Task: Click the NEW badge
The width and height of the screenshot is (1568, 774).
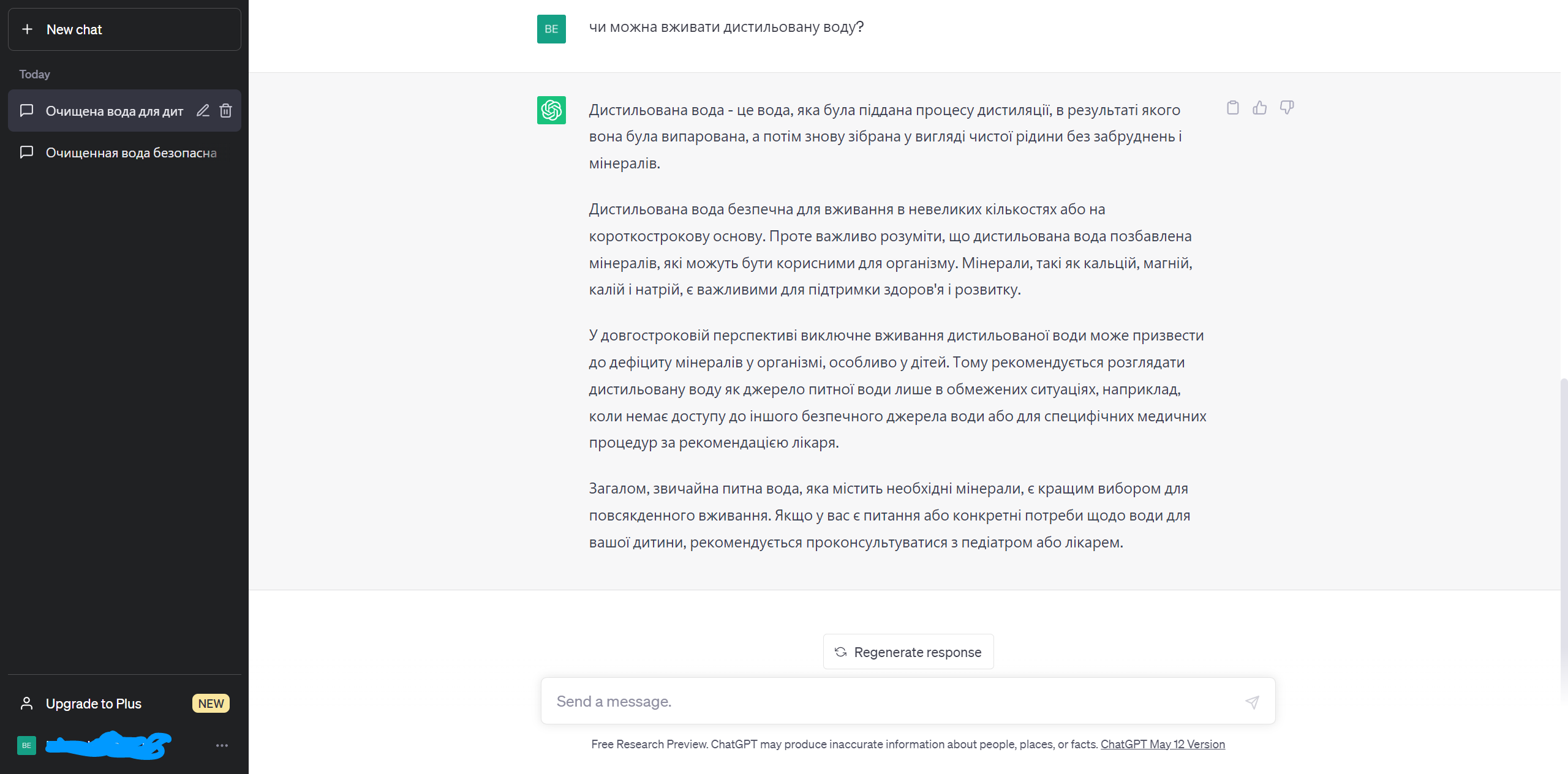Action: click(x=211, y=704)
